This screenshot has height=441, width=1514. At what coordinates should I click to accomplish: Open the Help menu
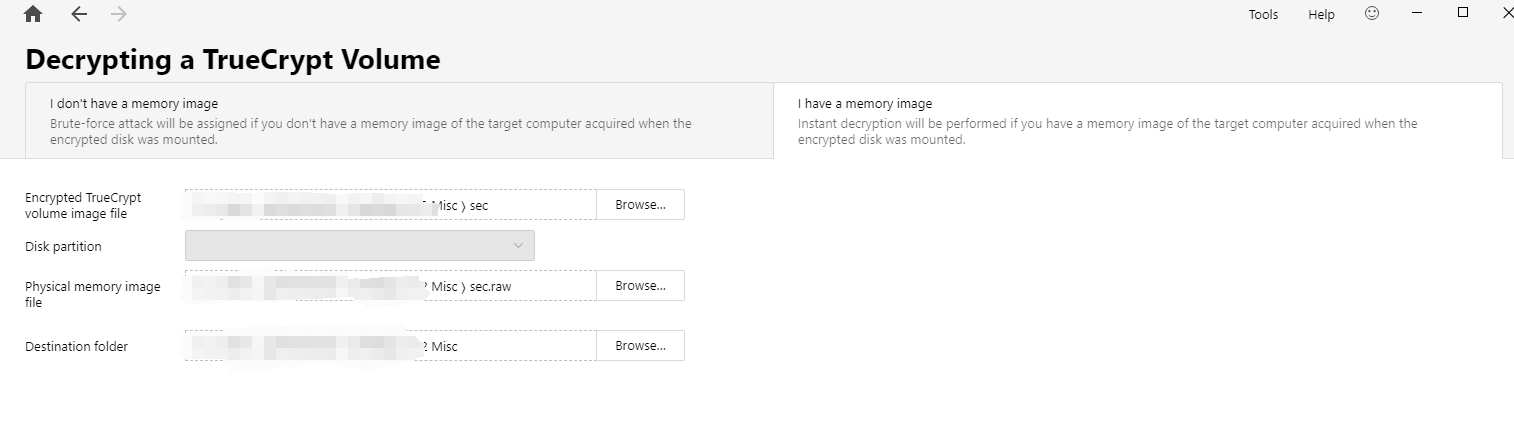[1321, 15]
